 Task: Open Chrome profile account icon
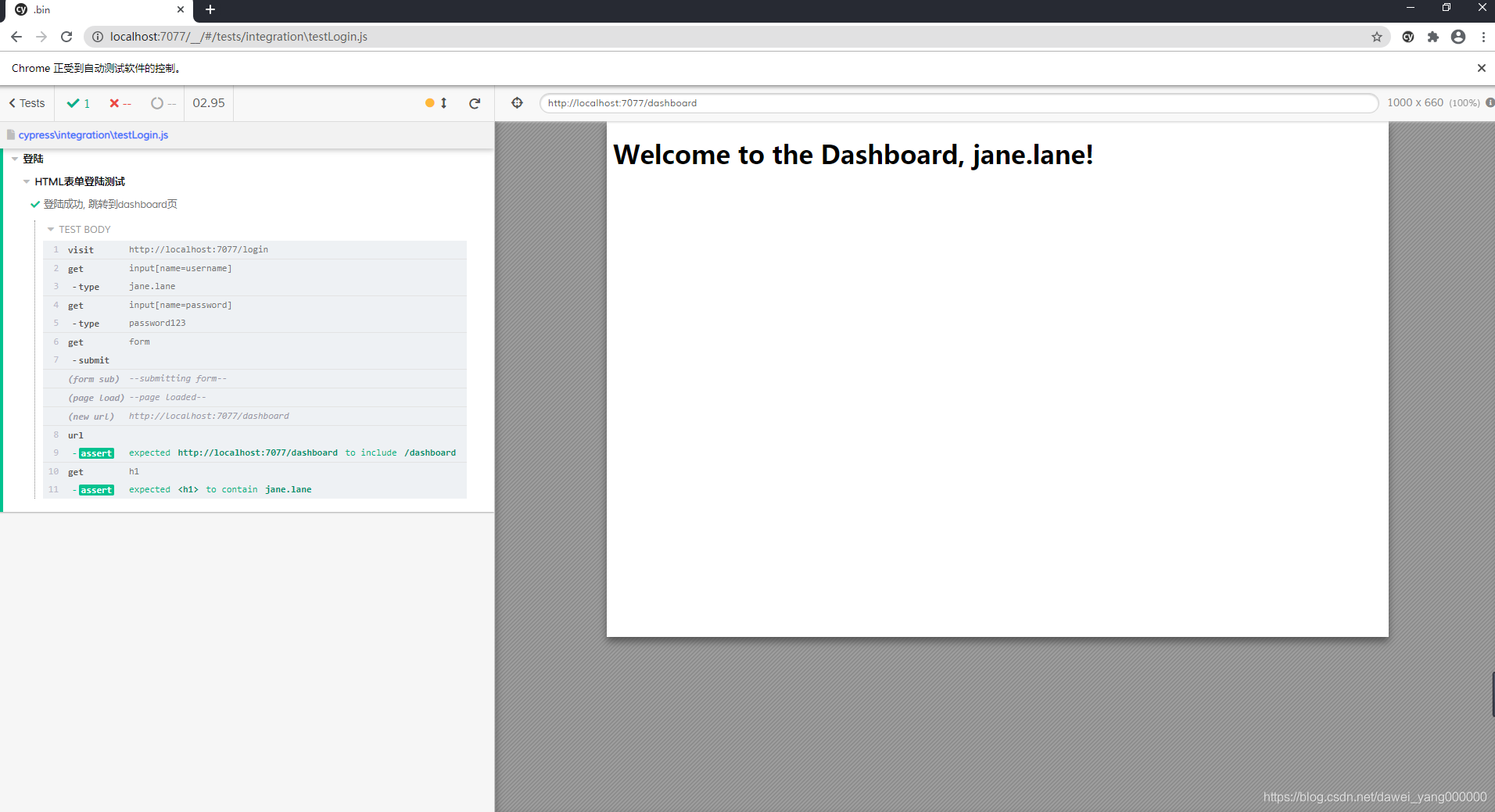tap(1458, 37)
